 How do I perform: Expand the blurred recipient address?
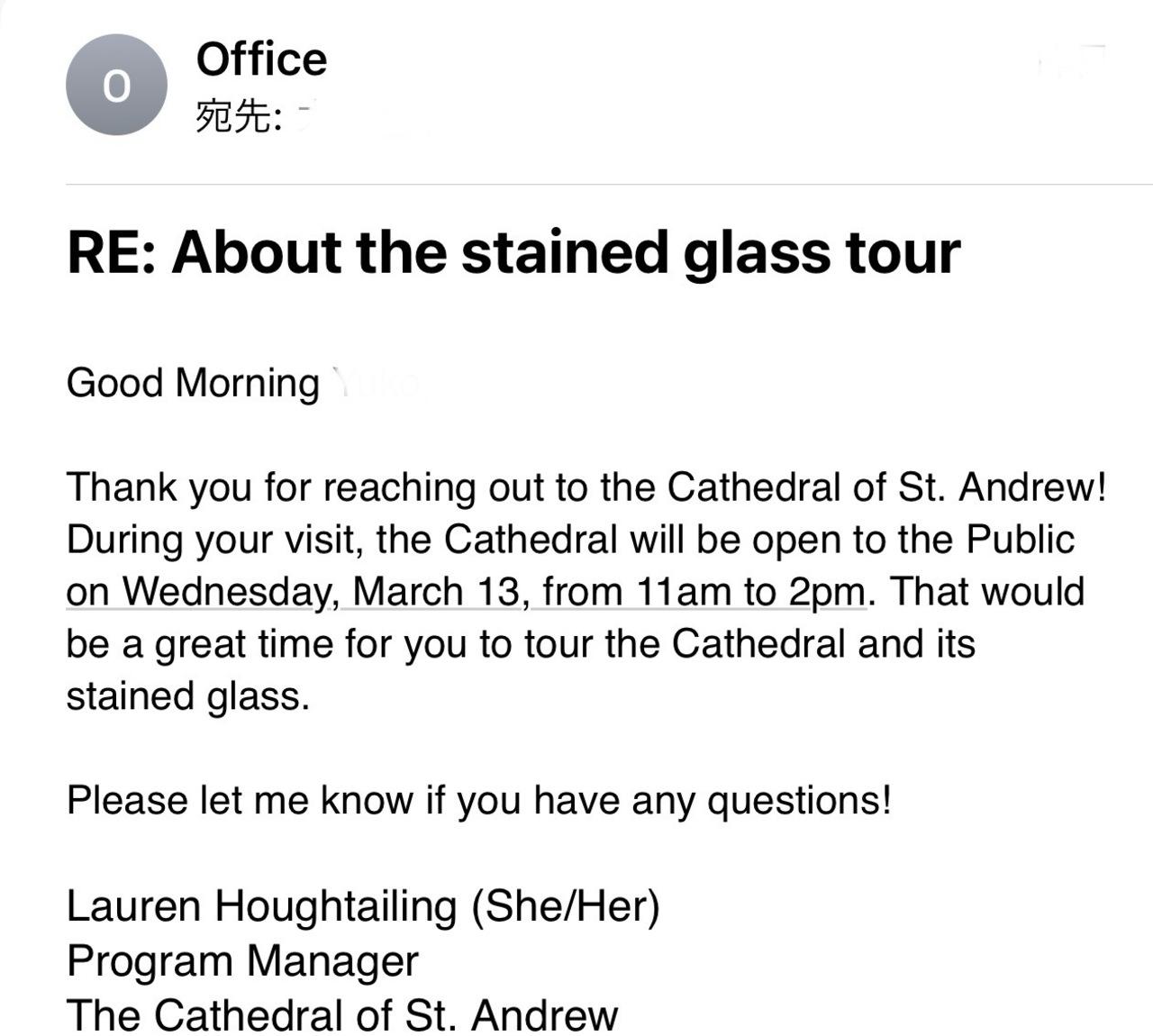(x=360, y=117)
